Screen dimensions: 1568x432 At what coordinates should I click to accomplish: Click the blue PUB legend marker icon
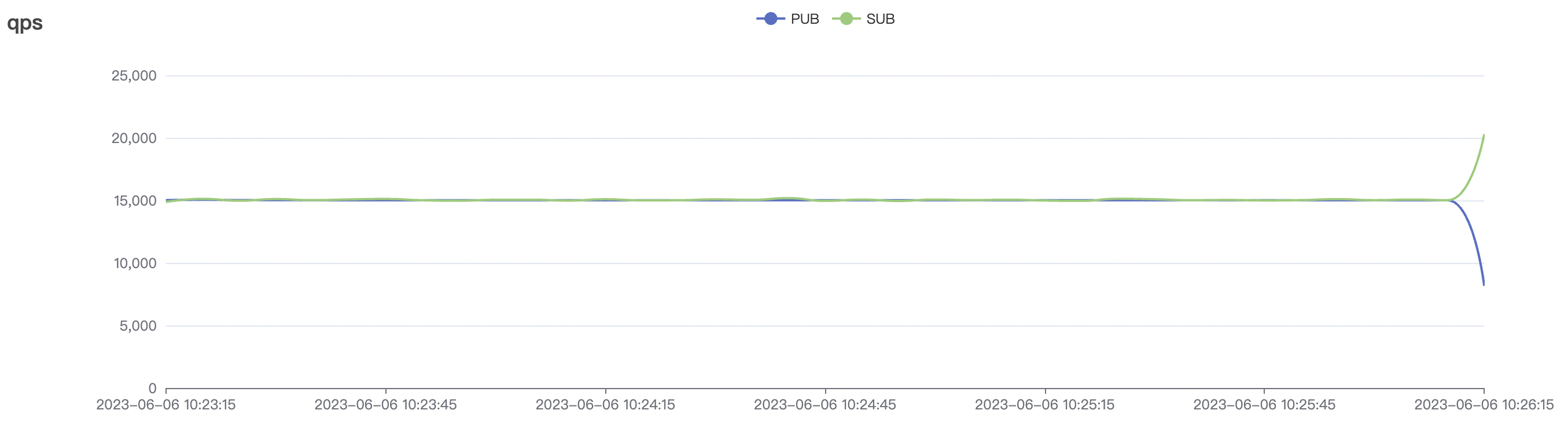pyautogui.click(x=771, y=19)
